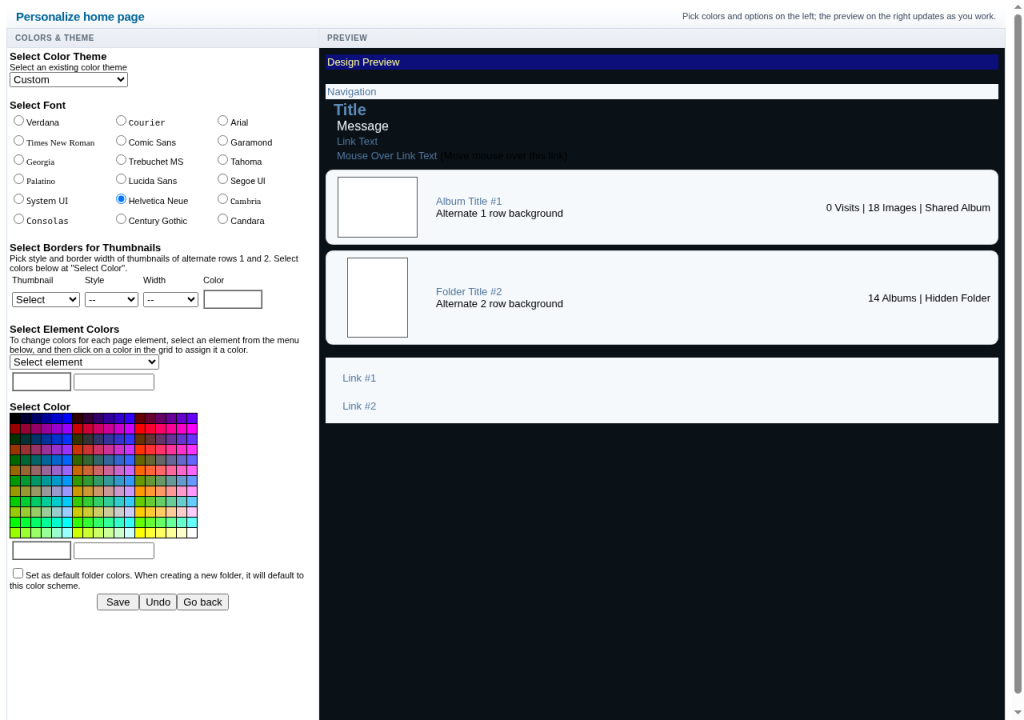Image resolution: width=1024 pixels, height=720 pixels.
Task: Open the Select element dropdown
Action: (84, 362)
